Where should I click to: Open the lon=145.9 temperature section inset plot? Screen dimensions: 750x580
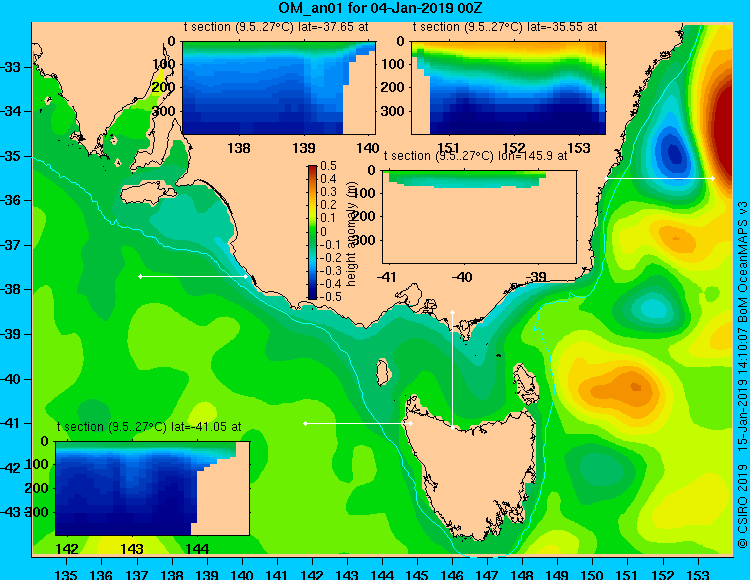(479, 217)
